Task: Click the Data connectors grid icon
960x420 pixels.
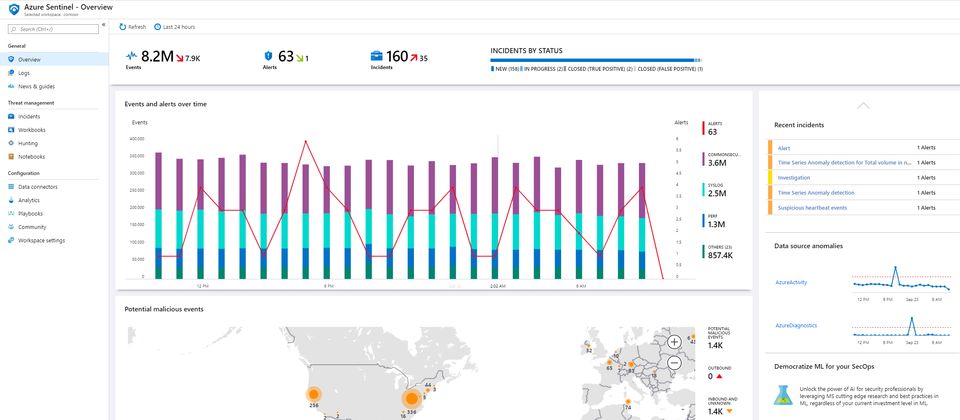Action: point(11,187)
